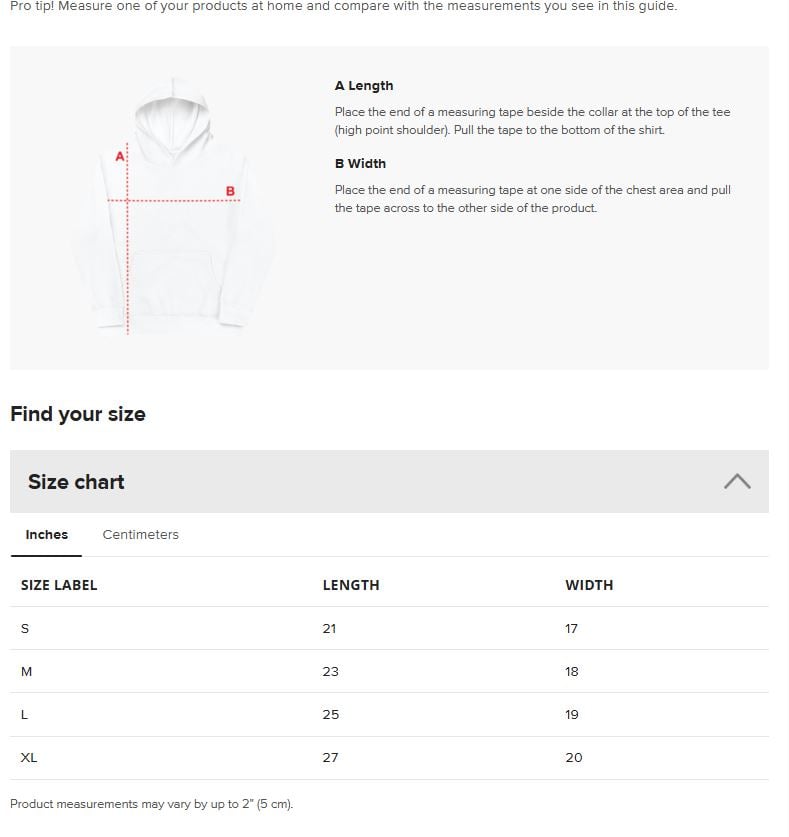
Task: Click the Size chart header title
Action: pos(76,481)
